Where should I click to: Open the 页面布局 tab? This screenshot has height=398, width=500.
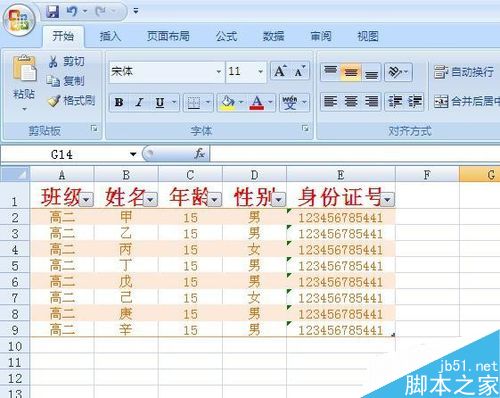(x=168, y=36)
